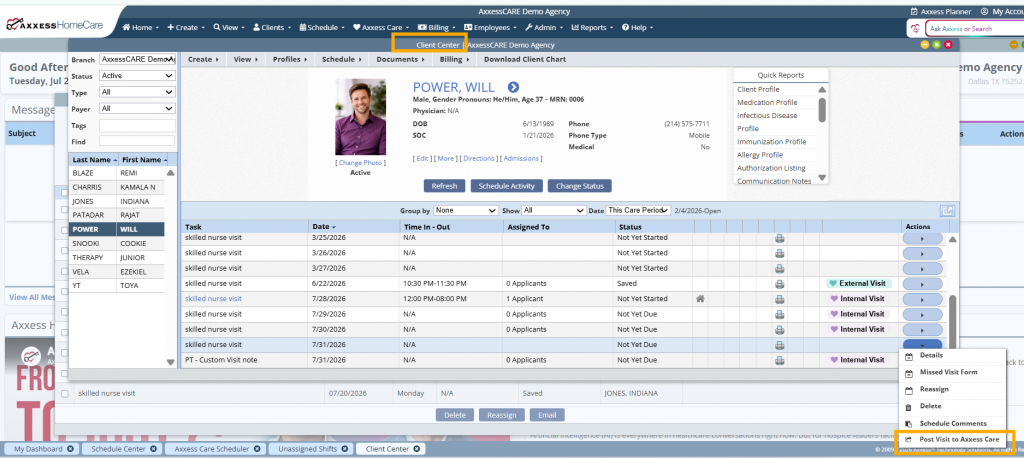Close the Unassigned Shifts bottom tab

[343, 449]
